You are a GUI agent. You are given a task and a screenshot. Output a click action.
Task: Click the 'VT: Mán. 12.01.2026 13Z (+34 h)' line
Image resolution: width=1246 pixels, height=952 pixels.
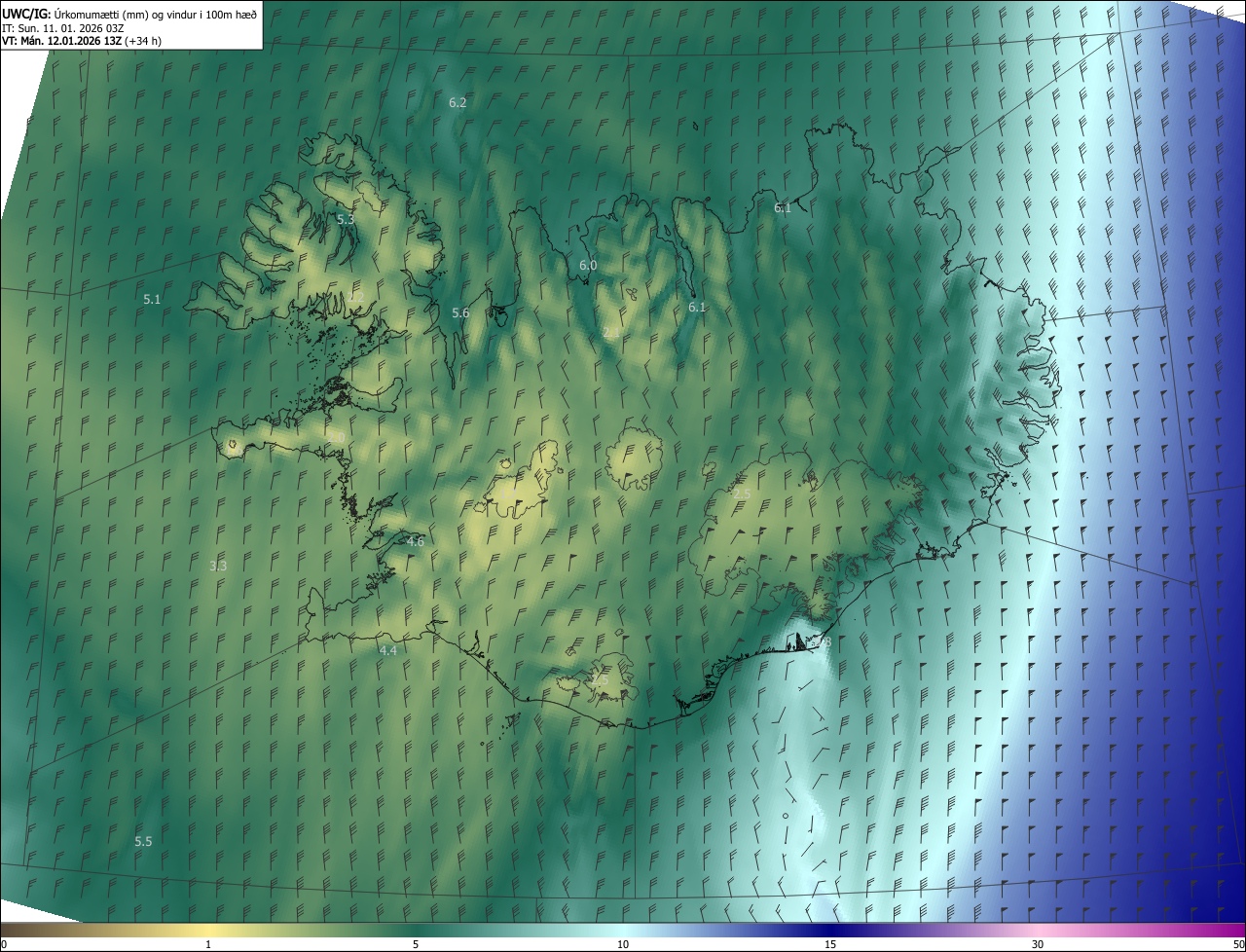point(82,41)
